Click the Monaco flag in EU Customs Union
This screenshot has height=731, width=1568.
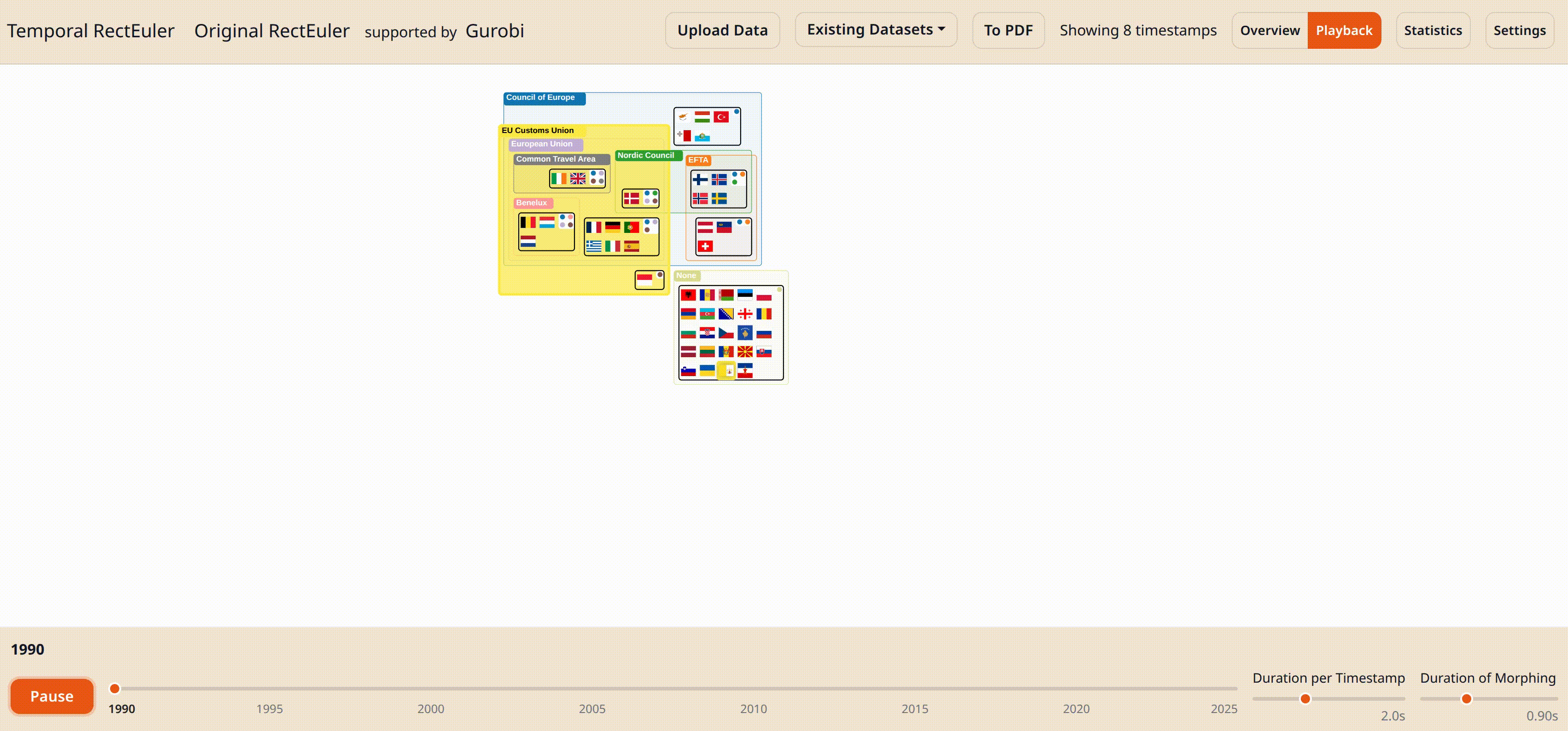(644, 280)
